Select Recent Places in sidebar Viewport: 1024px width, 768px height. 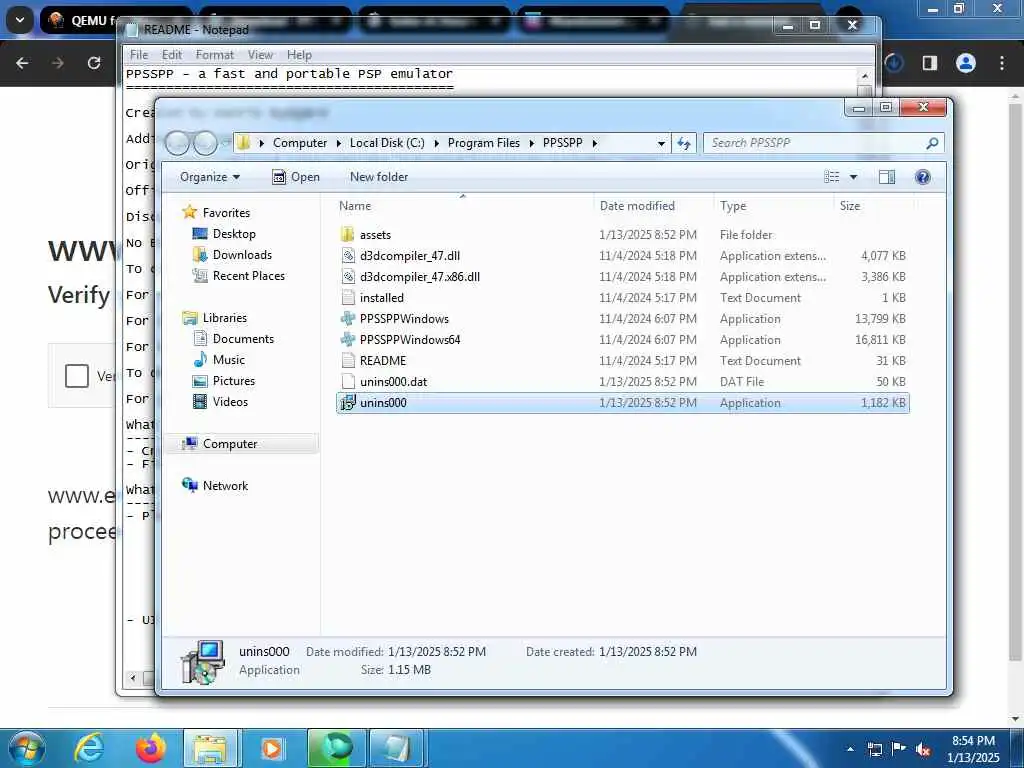tap(239, 276)
